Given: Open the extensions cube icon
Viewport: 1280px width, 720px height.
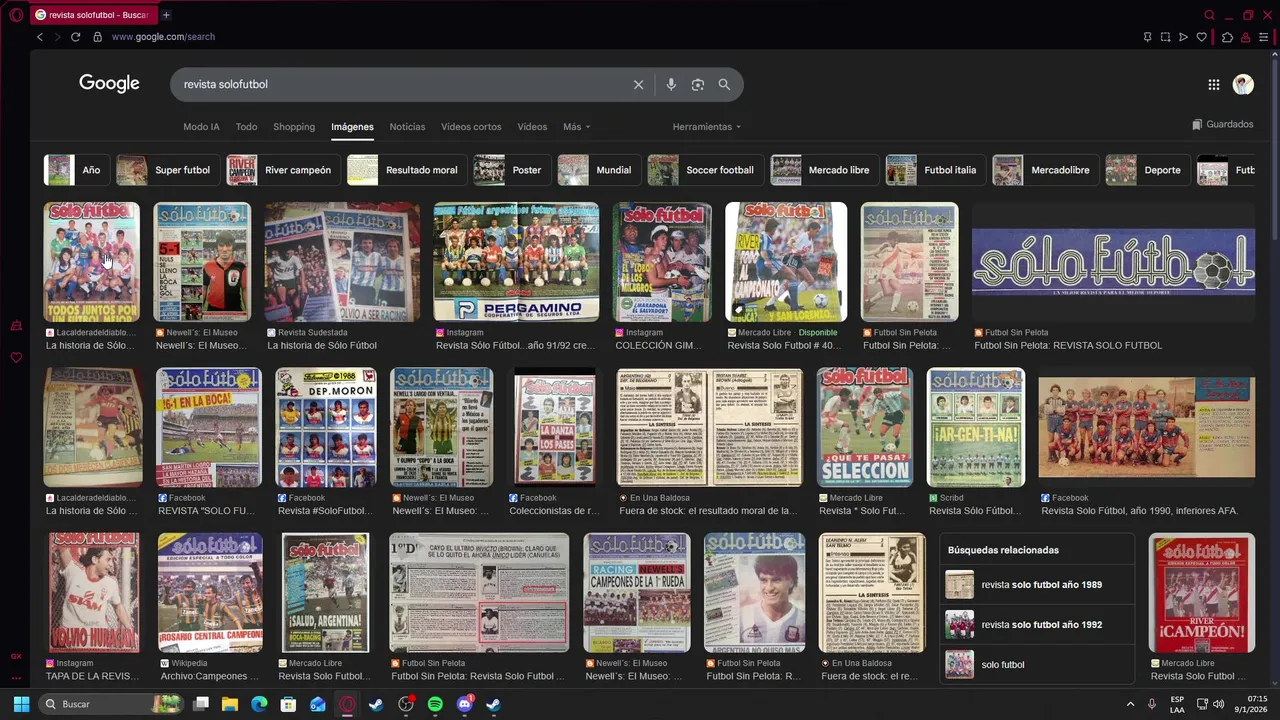Looking at the screenshot, I should (x=1227, y=37).
